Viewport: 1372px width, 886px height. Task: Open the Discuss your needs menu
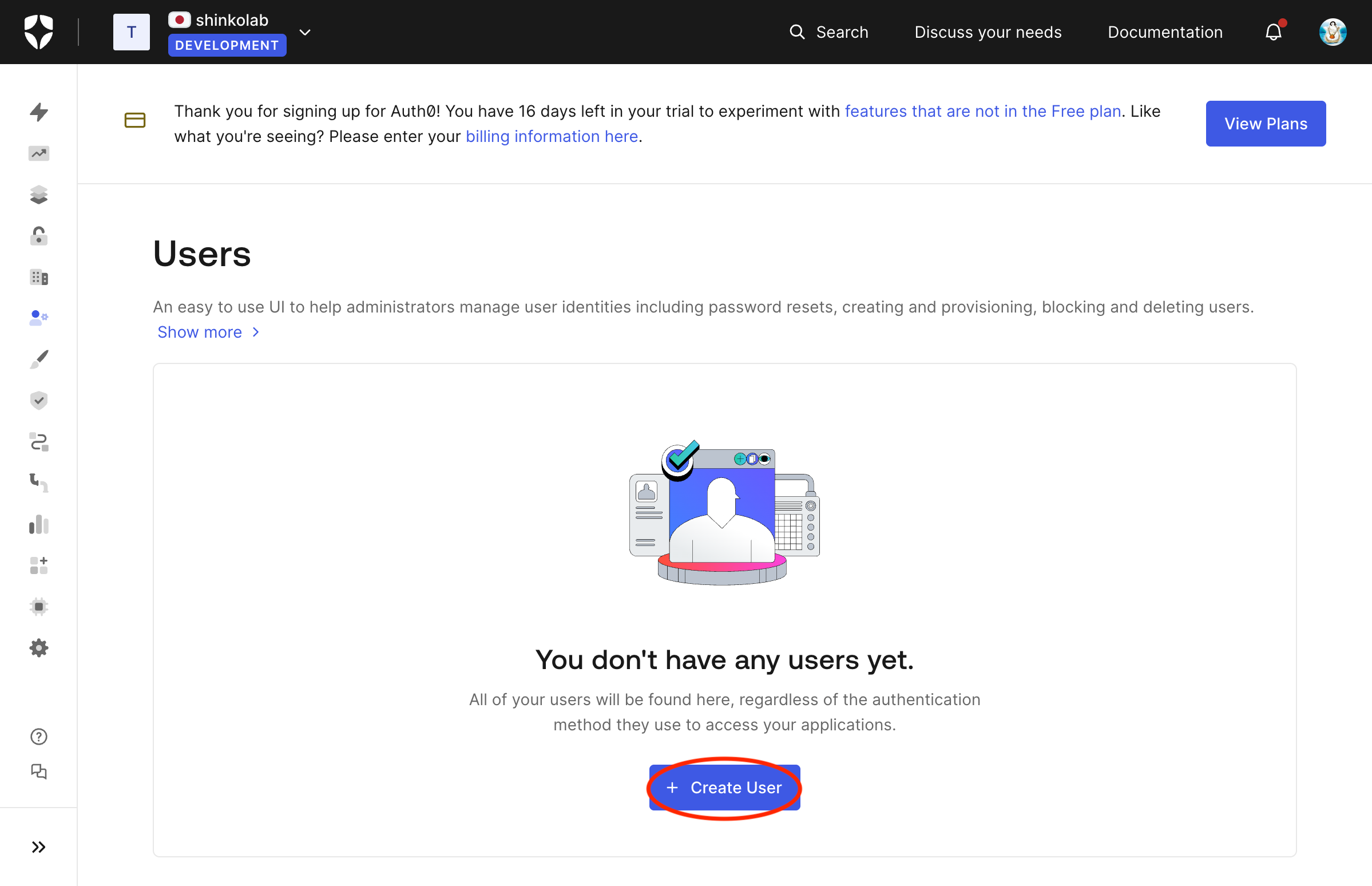tap(988, 31)
